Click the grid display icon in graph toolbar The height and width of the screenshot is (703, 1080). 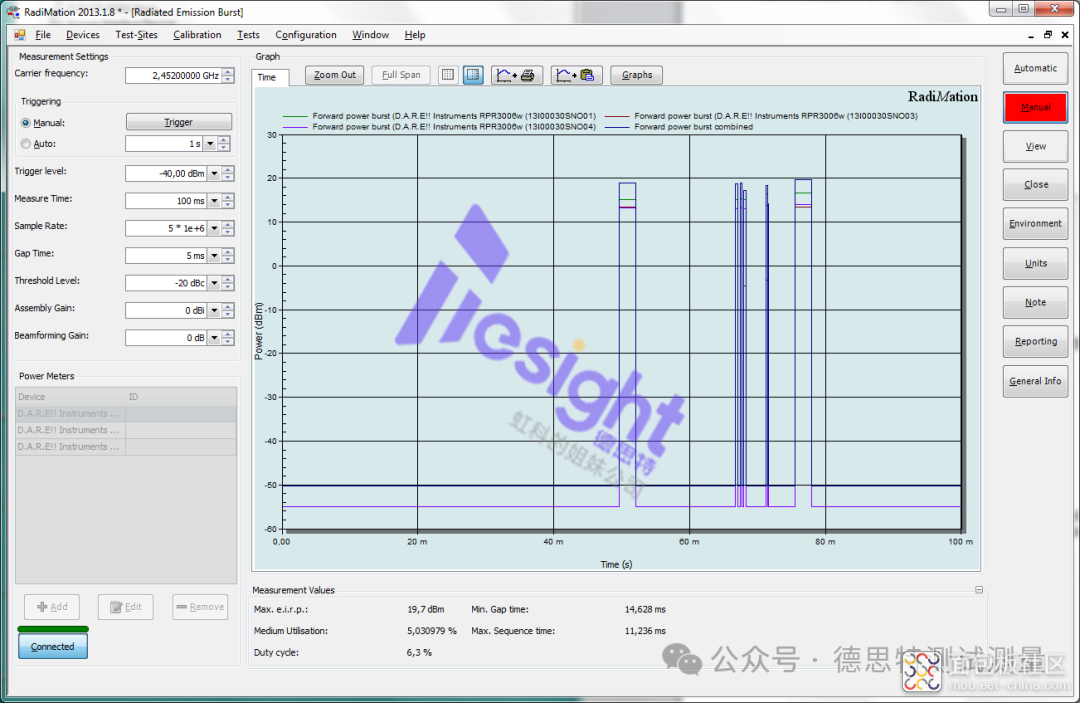448,75
